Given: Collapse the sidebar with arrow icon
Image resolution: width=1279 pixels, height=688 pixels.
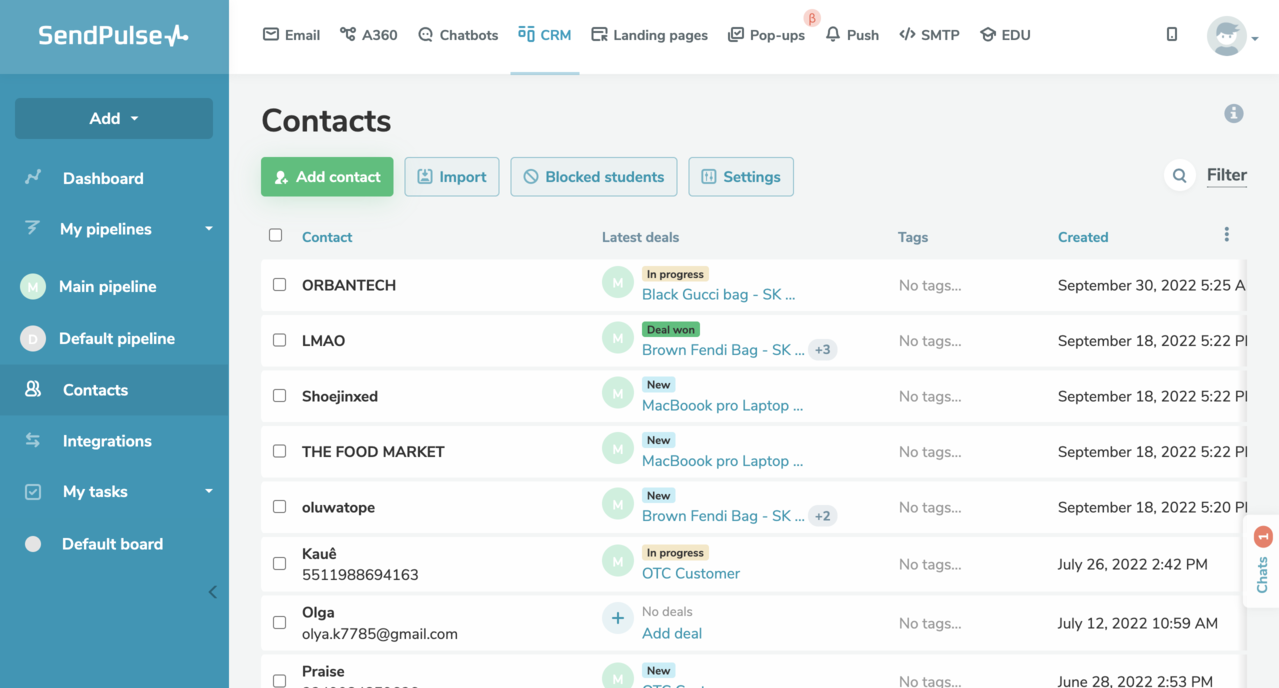Looking at the screenshot, I should point(212,592).
